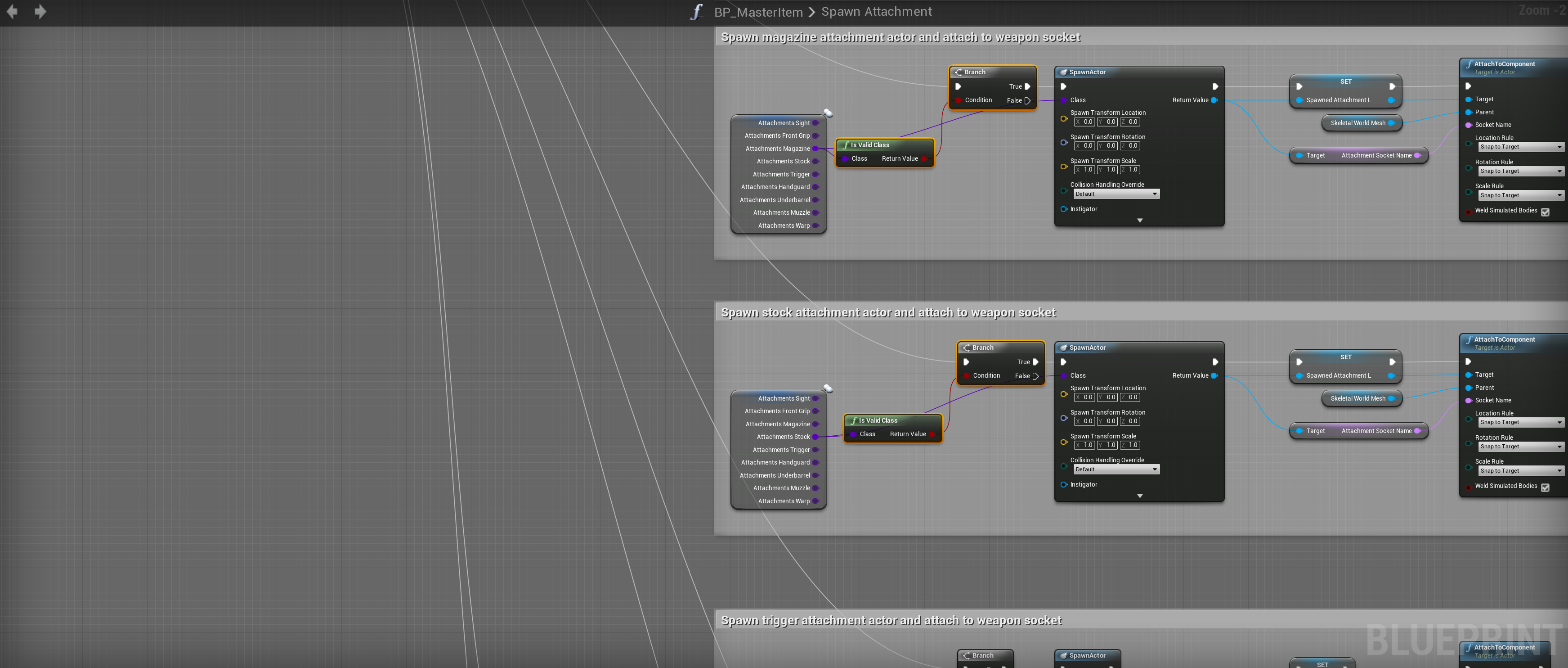The width and height of the screenshot is (1568, 668).
Task: Expand advanced pins arrow on stock SpawnActor
Action: coord(1139,496)
